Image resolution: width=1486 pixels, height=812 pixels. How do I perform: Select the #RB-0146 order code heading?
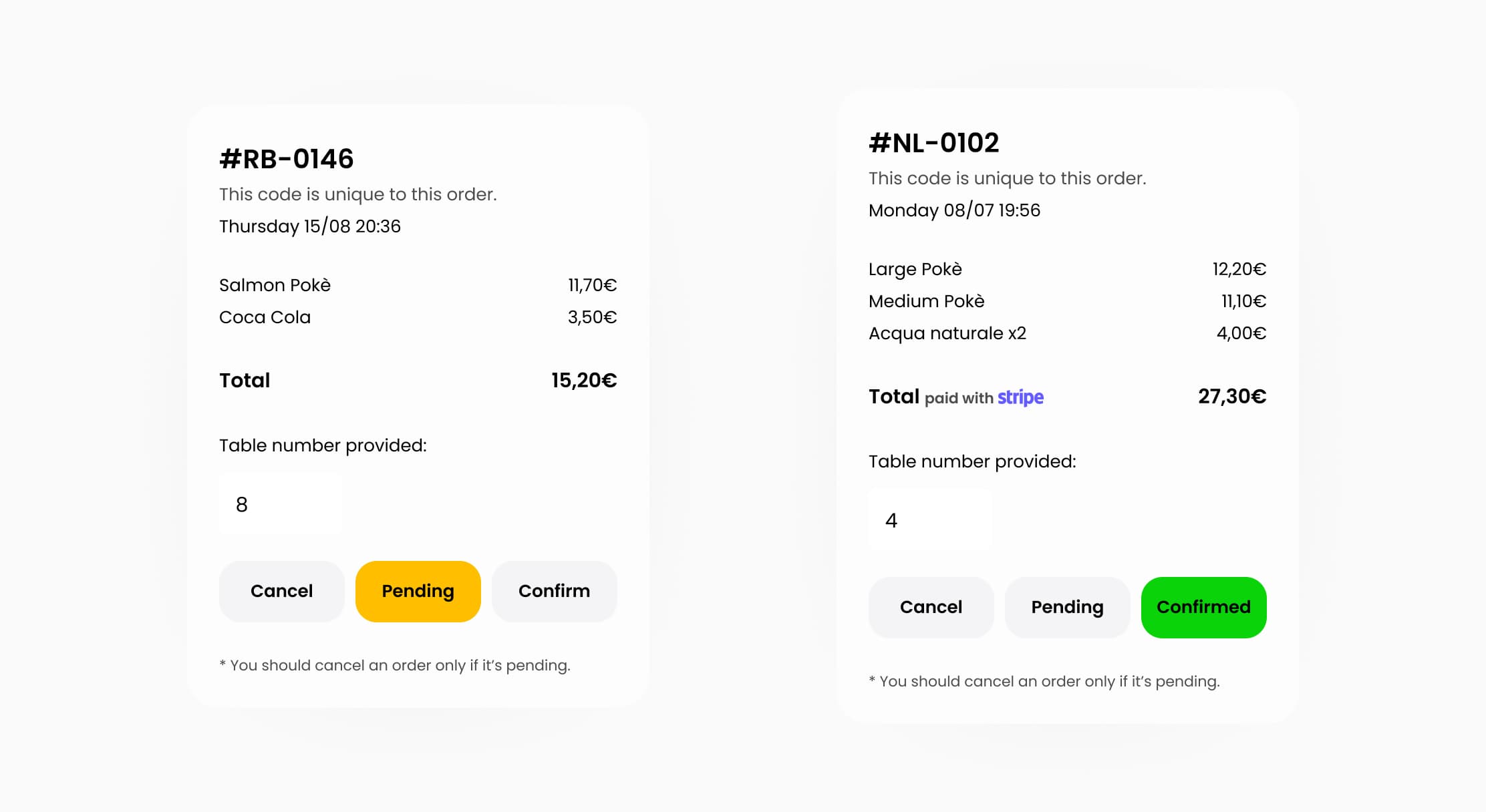287,159
